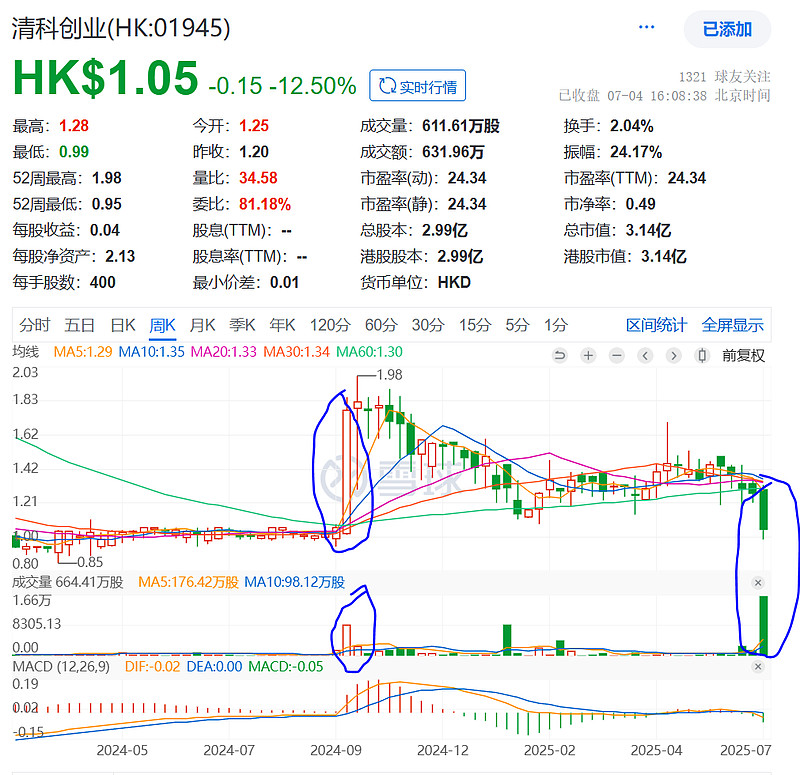Click the 已添加 watchlist button
This screenshot has height=775, width=800.
pos(727,29)
